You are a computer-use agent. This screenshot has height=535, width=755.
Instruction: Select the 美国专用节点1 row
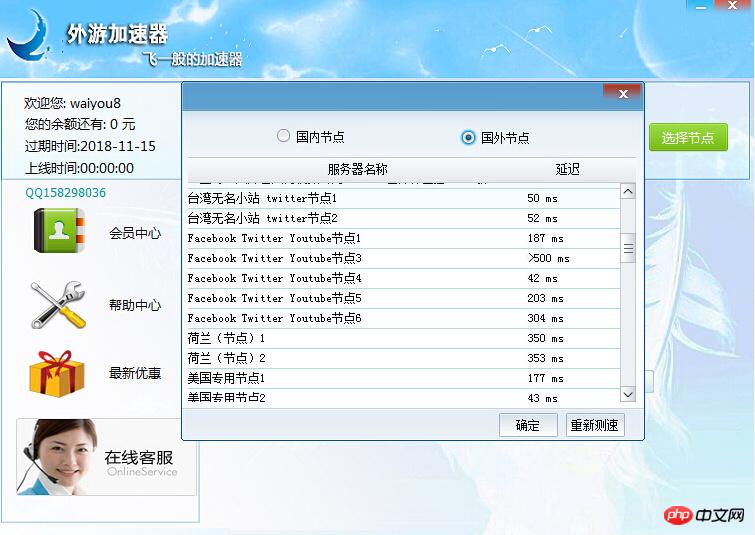click(x=404, y=378)
